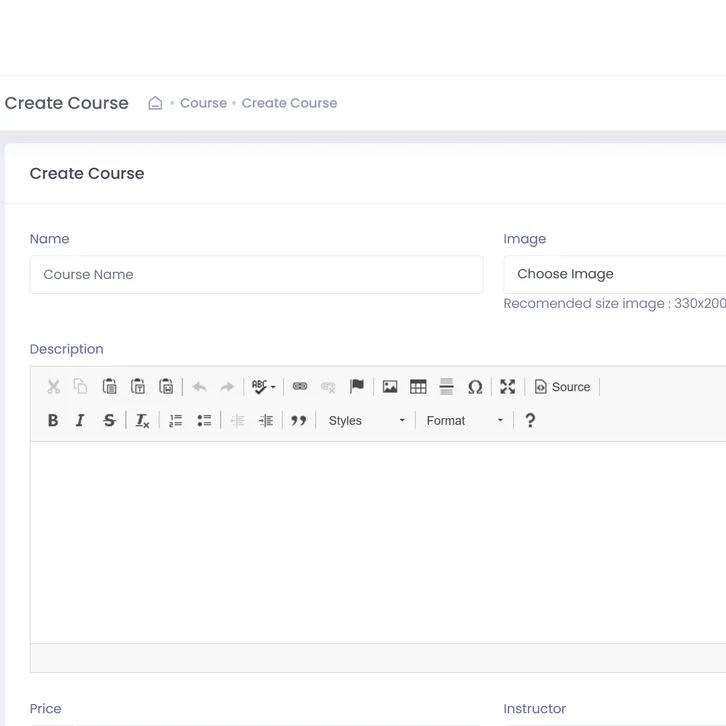This screenshot has width=726, height=726.
Task: Open the insert link dialog
Action: (x=300, y=387)
